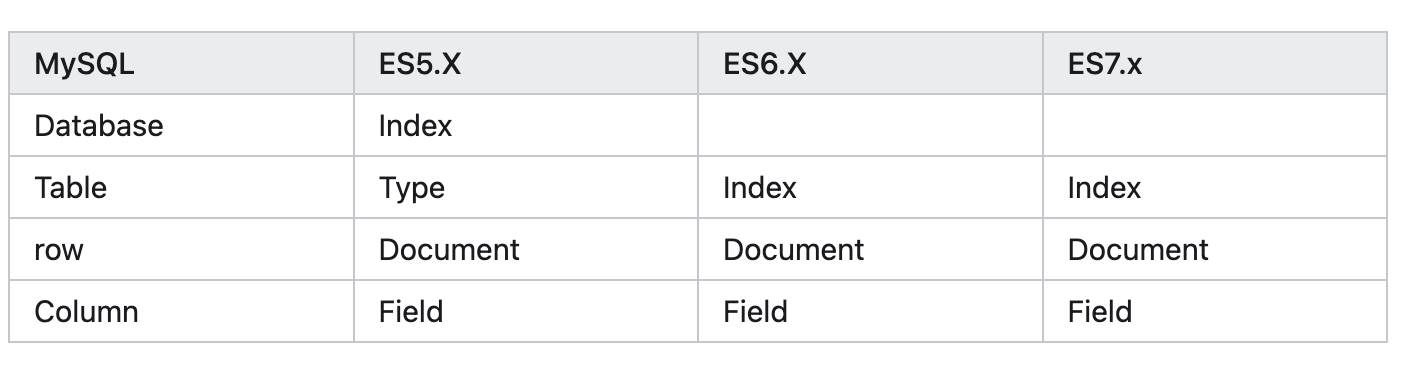Select the ES7.x column header
1404x366 pixels.
coord(1215,64)
